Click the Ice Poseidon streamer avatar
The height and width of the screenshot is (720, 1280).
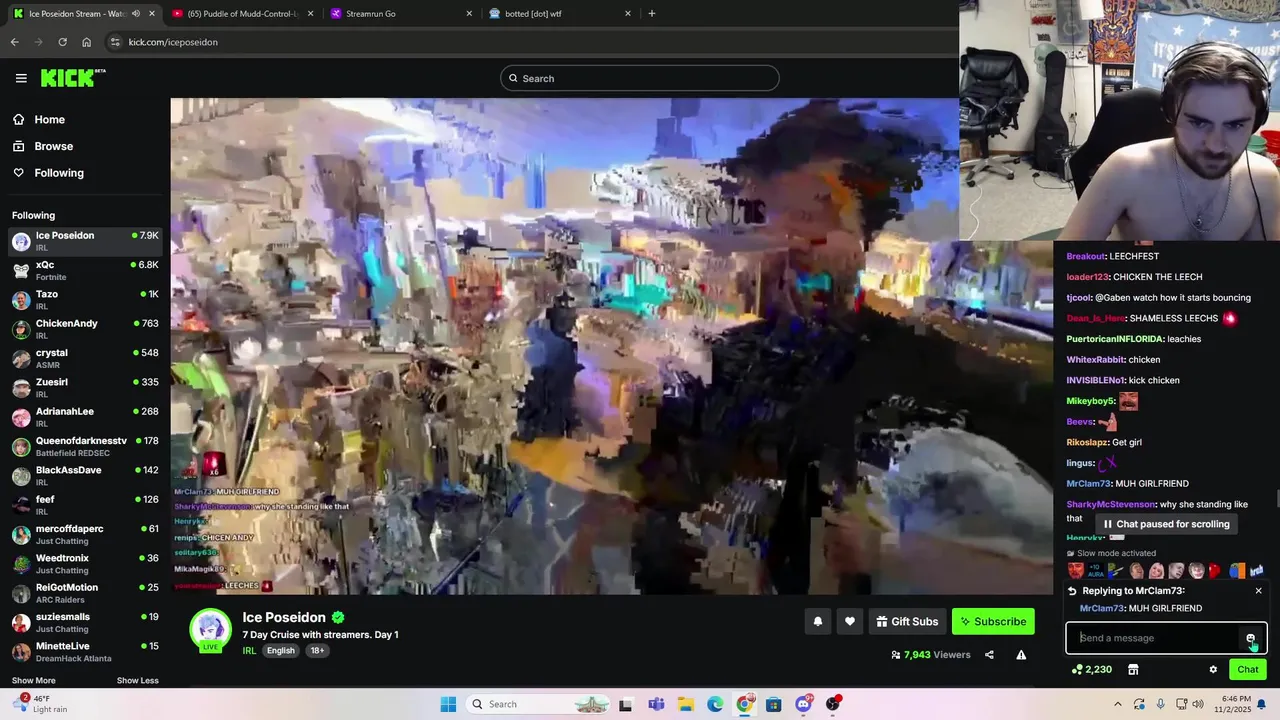point(211,629)
